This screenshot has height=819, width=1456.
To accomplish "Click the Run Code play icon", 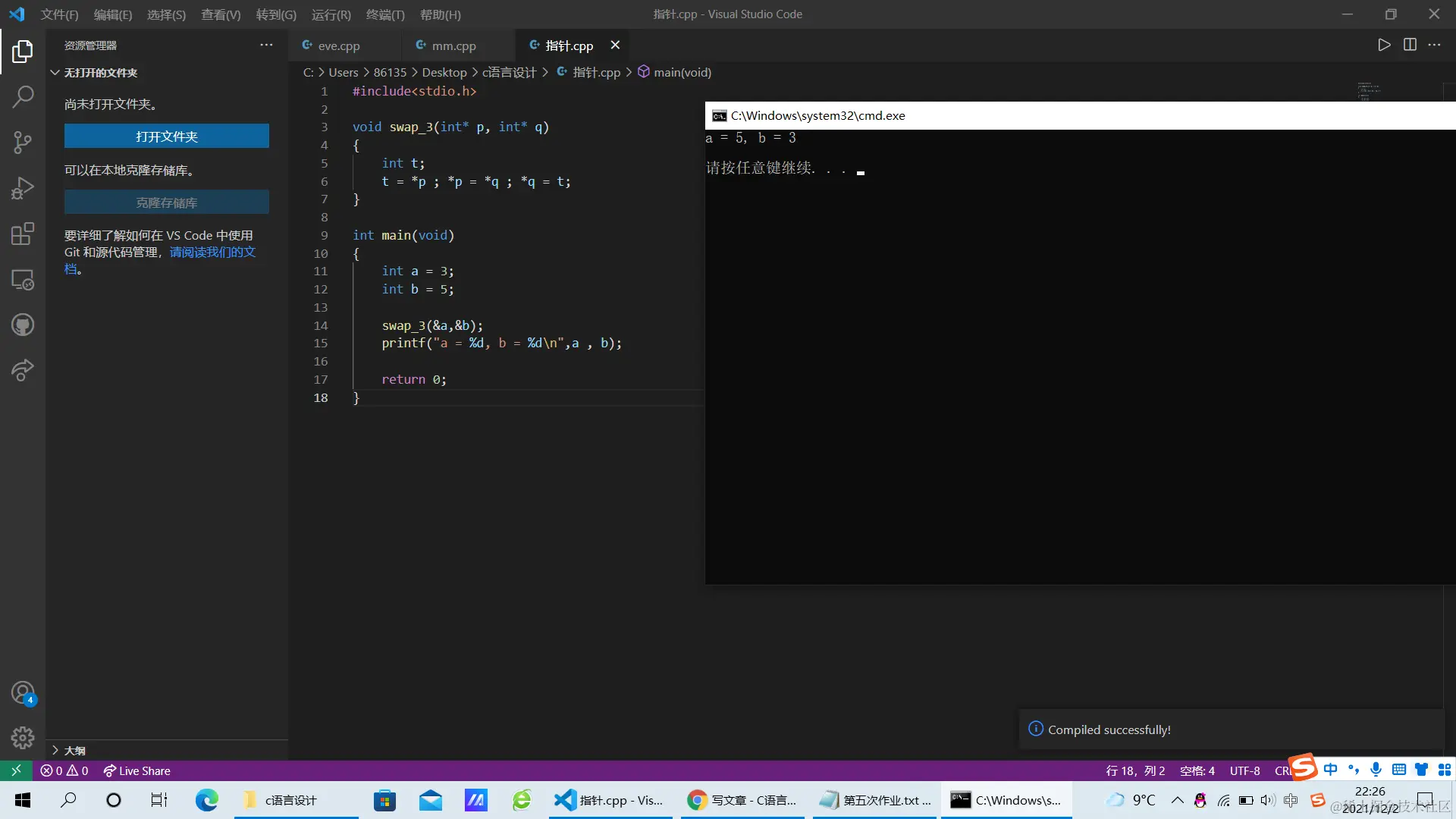I will click(x=1384, y=45).
